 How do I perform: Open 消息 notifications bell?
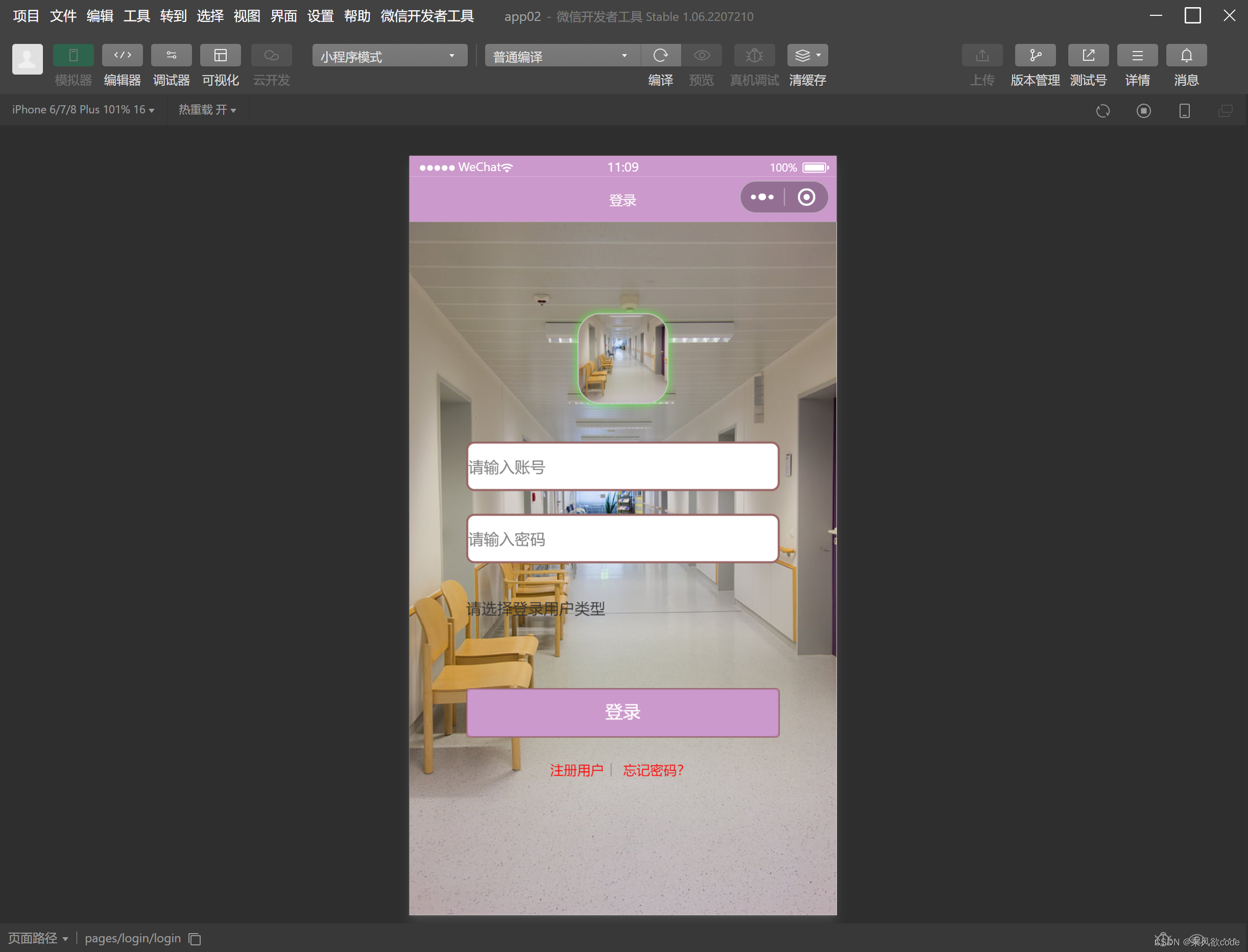click(x=1186, y=56)
